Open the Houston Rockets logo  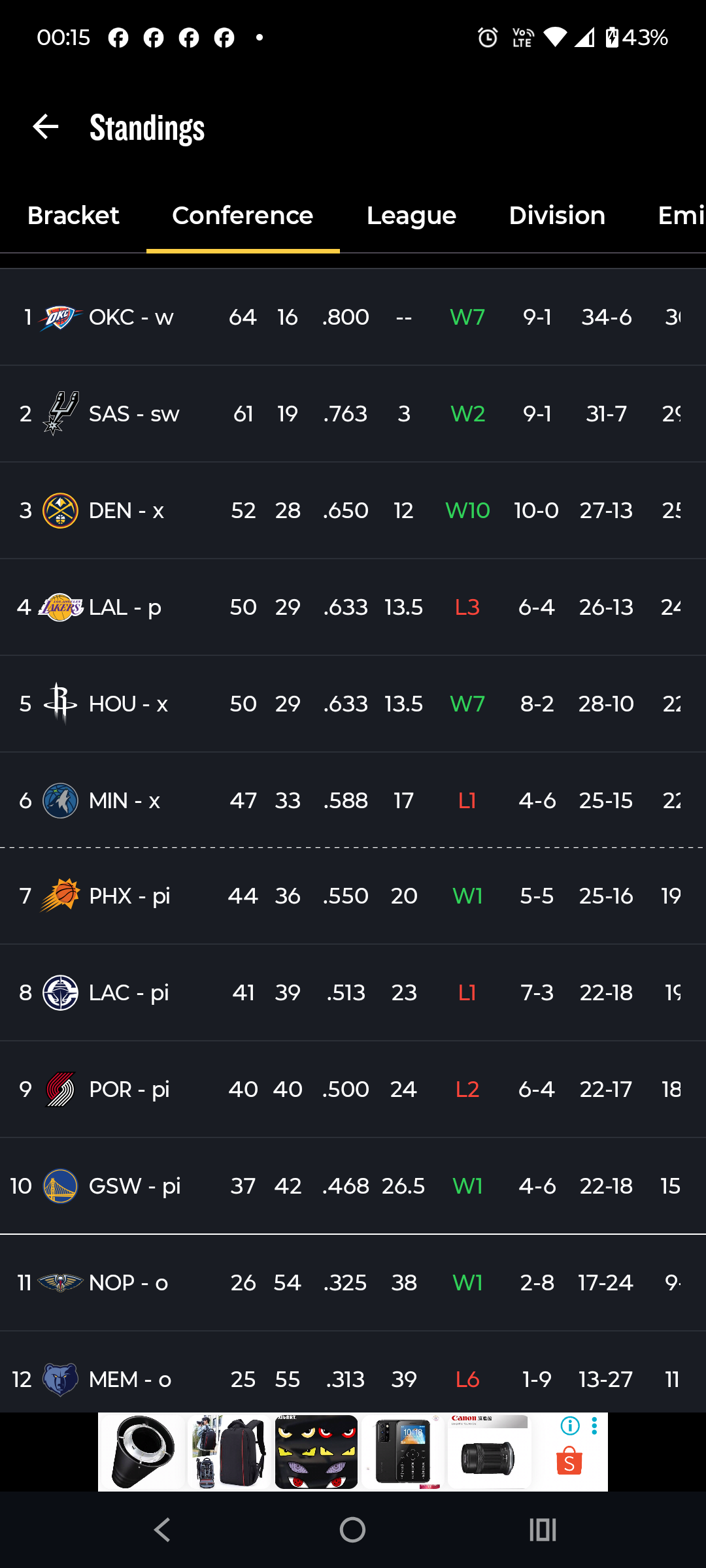point(60,704)
